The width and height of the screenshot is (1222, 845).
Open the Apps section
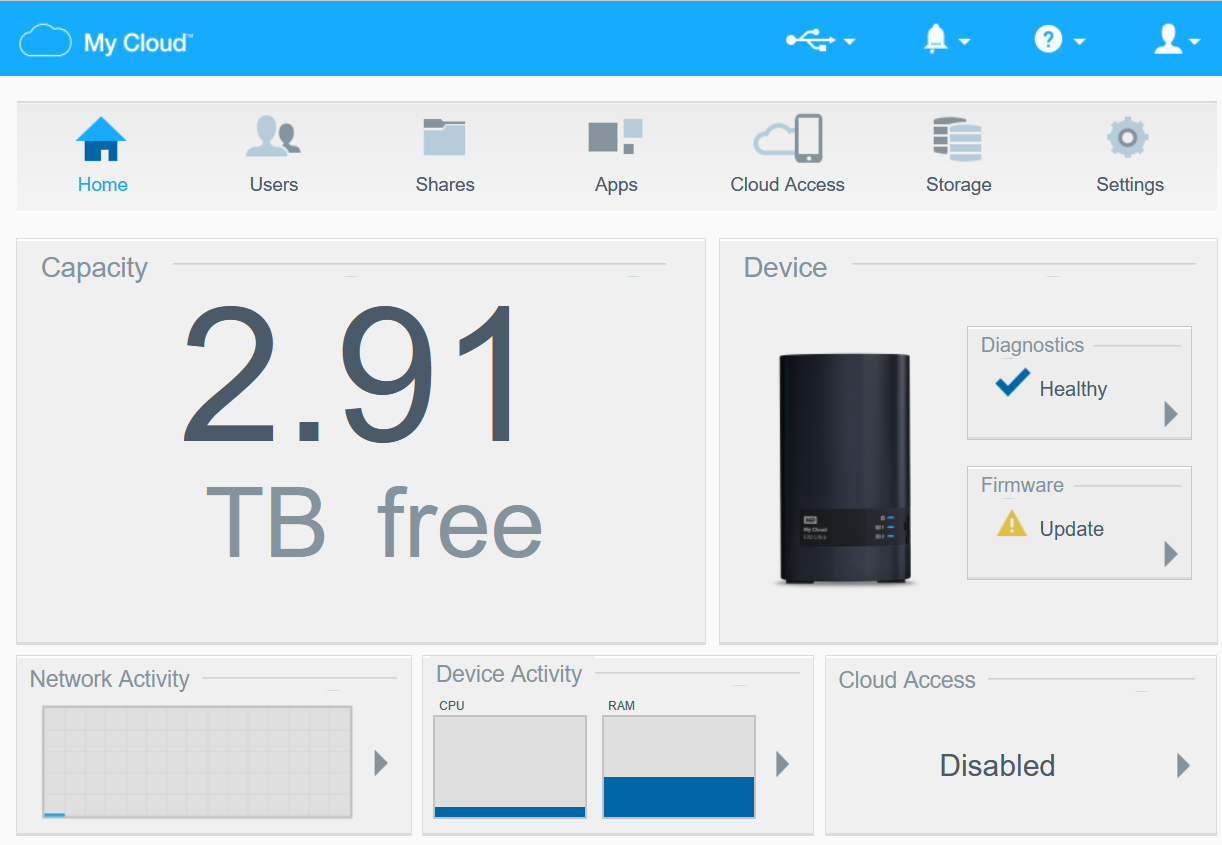pos(615,138)
